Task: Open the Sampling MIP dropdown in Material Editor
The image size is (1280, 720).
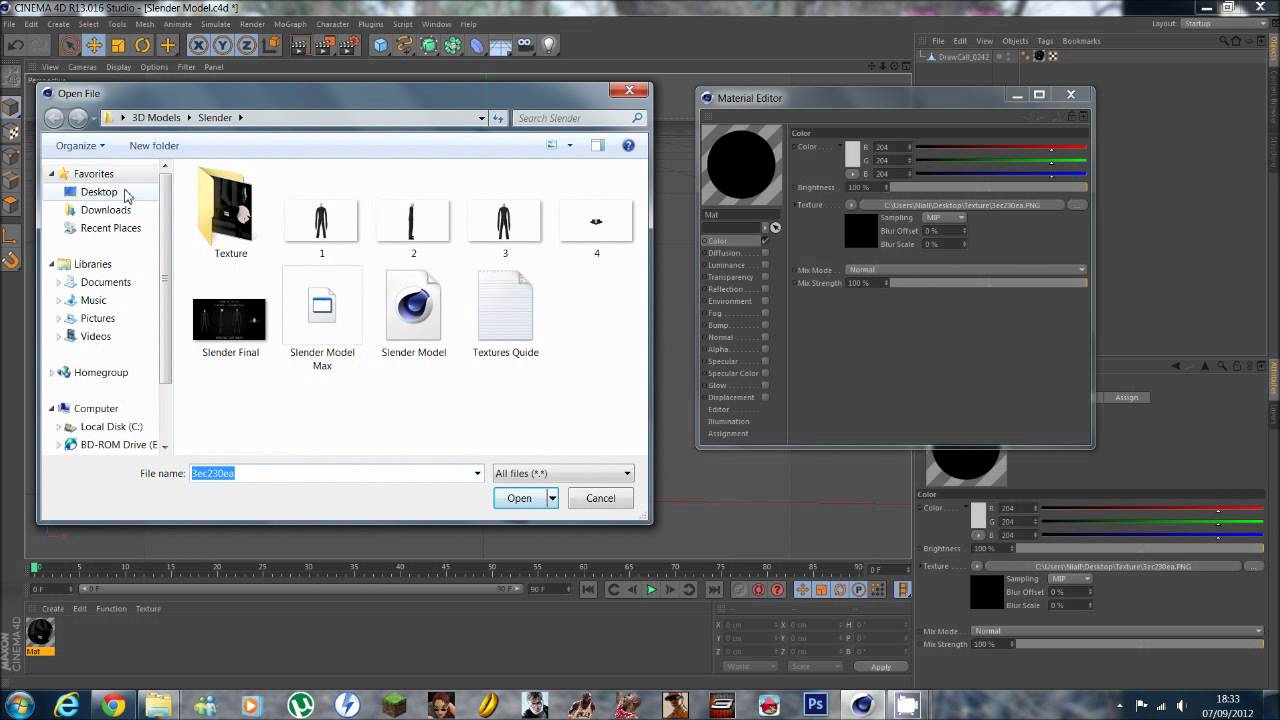Action: [944, 217]
